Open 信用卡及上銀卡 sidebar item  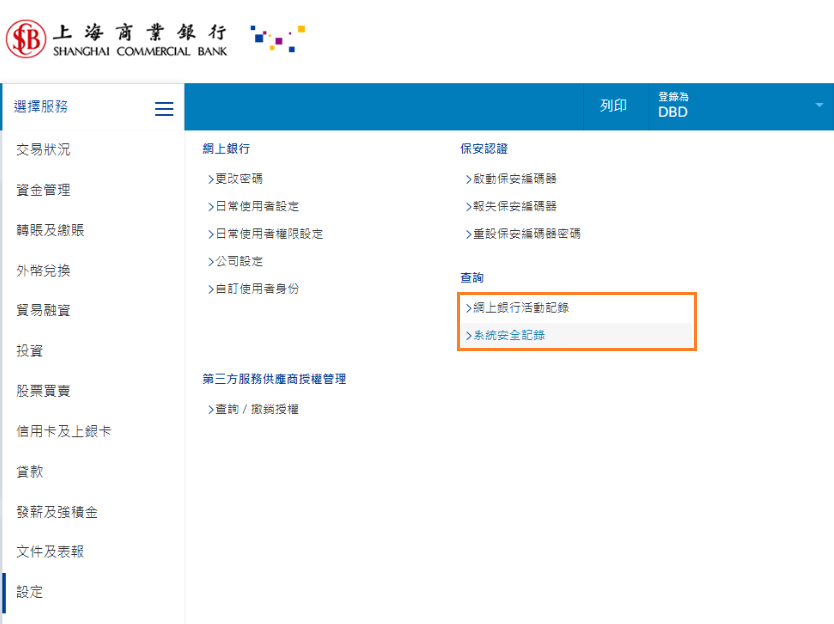(63, 431)
